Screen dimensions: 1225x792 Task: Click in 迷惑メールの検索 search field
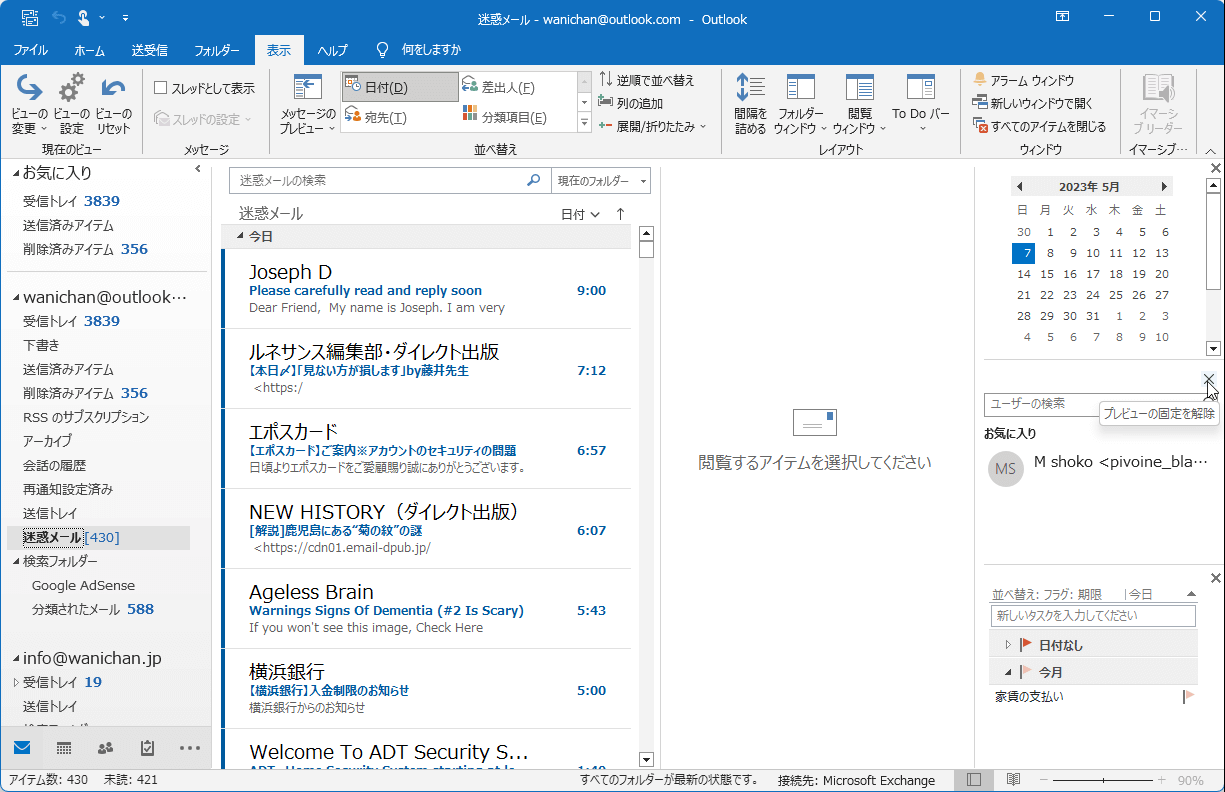tap(378, 181)
